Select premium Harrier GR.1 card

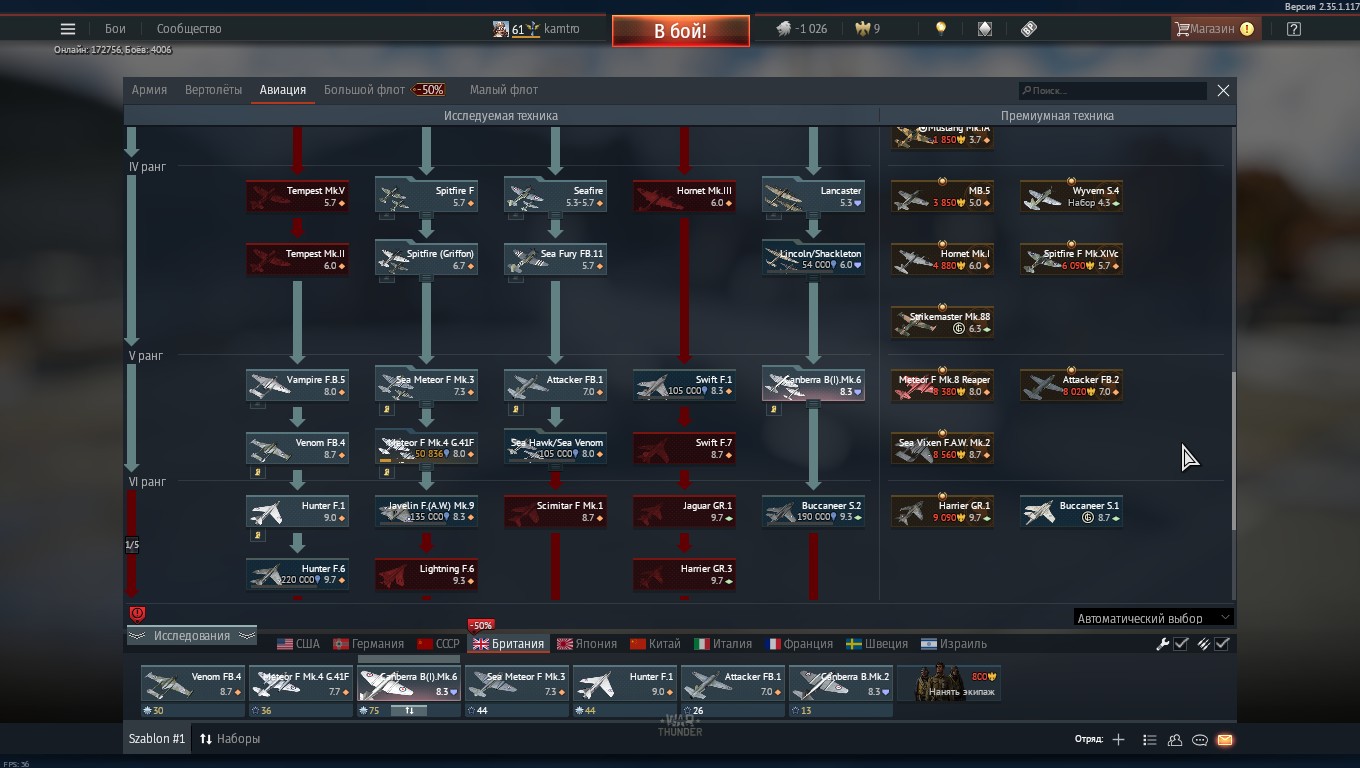click(x=942, y=511)
